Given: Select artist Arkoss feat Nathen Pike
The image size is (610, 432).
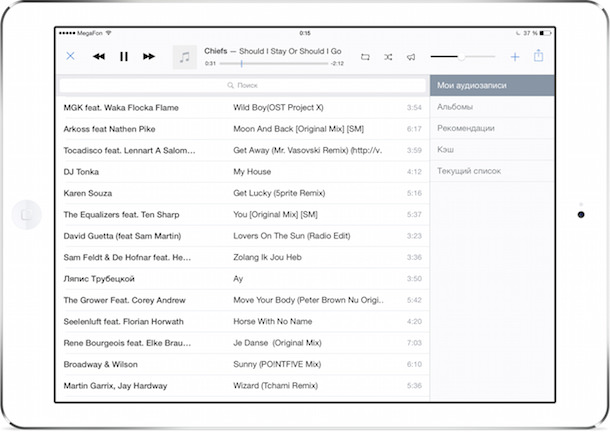Looking at the screenshot, I should point(109,129).
